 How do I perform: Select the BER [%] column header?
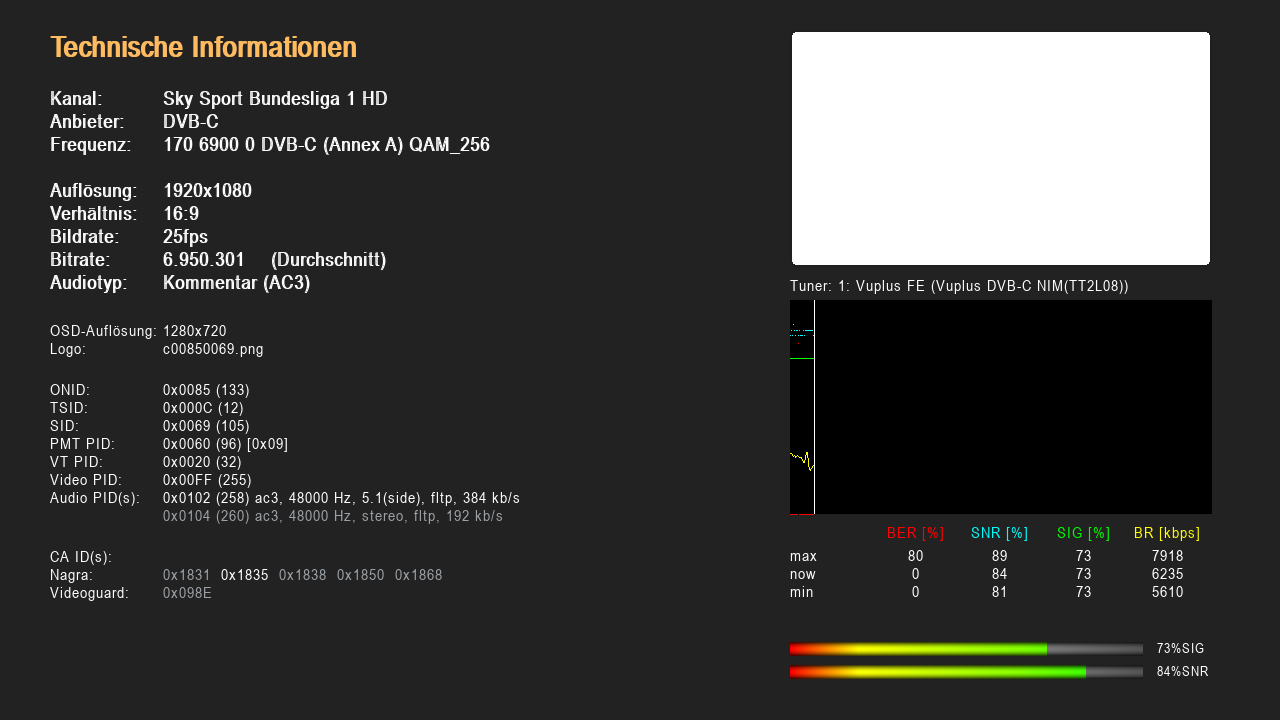(x=915, y=533)
